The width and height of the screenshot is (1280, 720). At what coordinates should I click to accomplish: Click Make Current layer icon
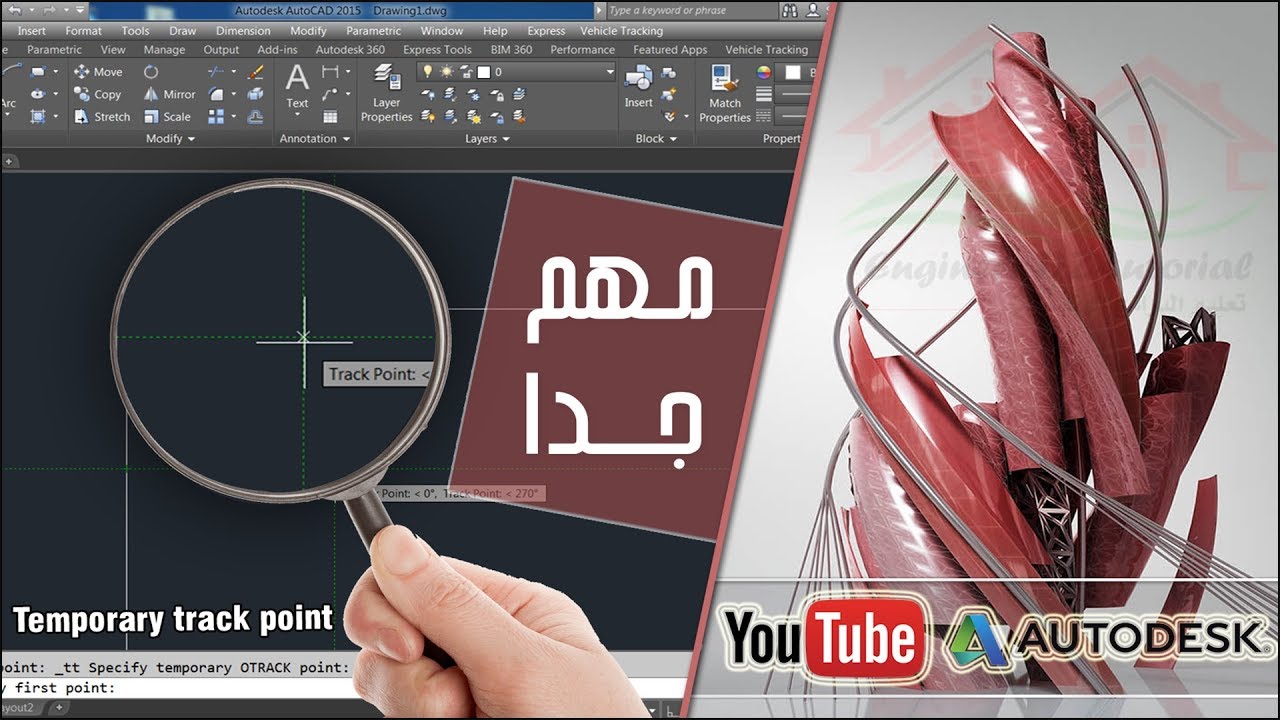pyautogui.click(x=519, y=94)
